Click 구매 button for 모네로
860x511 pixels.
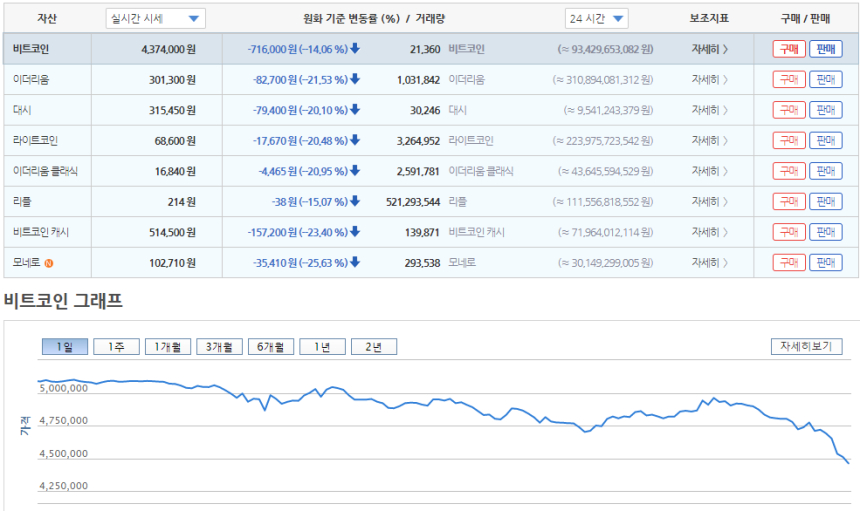(789, 263)
